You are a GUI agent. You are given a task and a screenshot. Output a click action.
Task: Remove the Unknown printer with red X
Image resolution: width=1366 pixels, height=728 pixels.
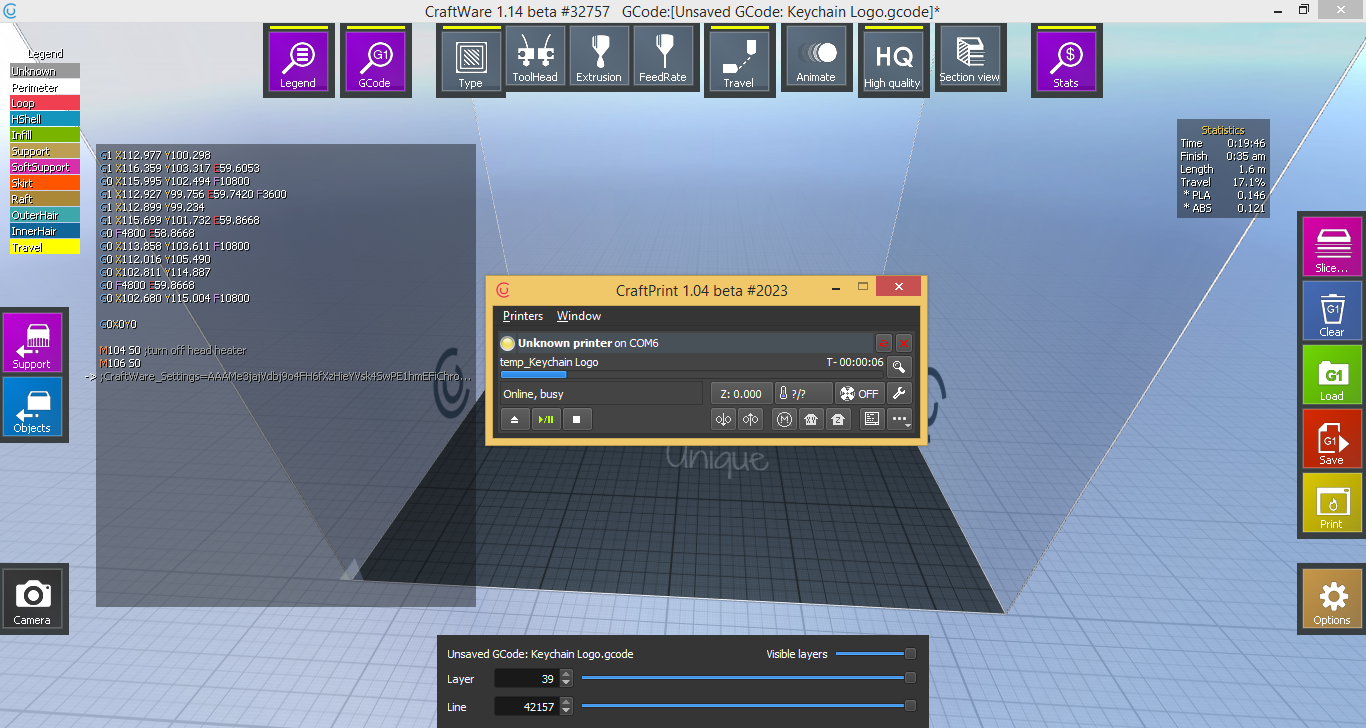click(903, 343)
